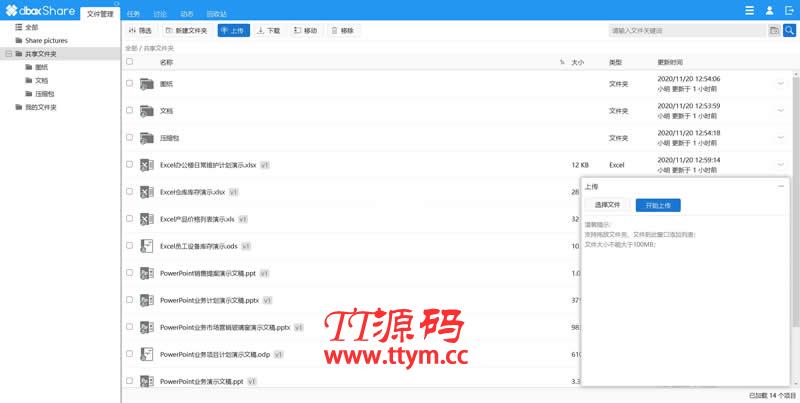Switch to the 回收站 tab

(217, 14)
